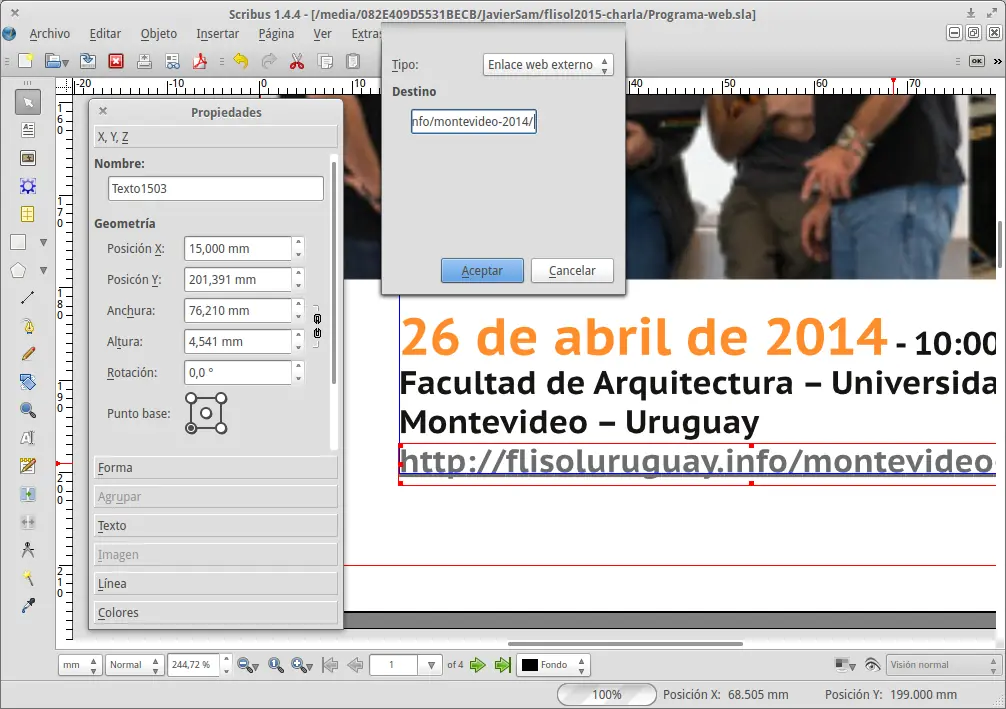Viewport: 1006px width, 709px height.
Task: Select the Zoom magnifier tool in sidebar
Action: [x=28, y=410]
